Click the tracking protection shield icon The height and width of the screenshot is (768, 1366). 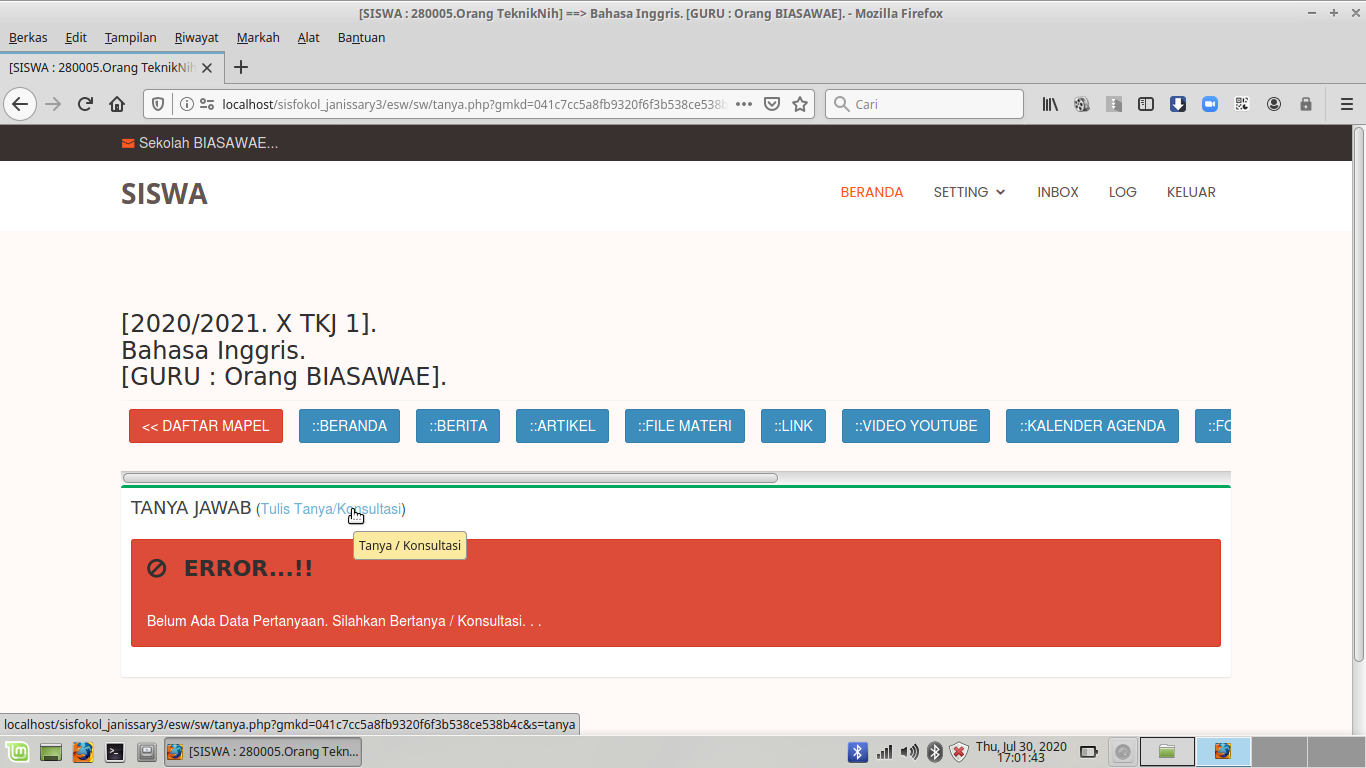tap(158, 104)
